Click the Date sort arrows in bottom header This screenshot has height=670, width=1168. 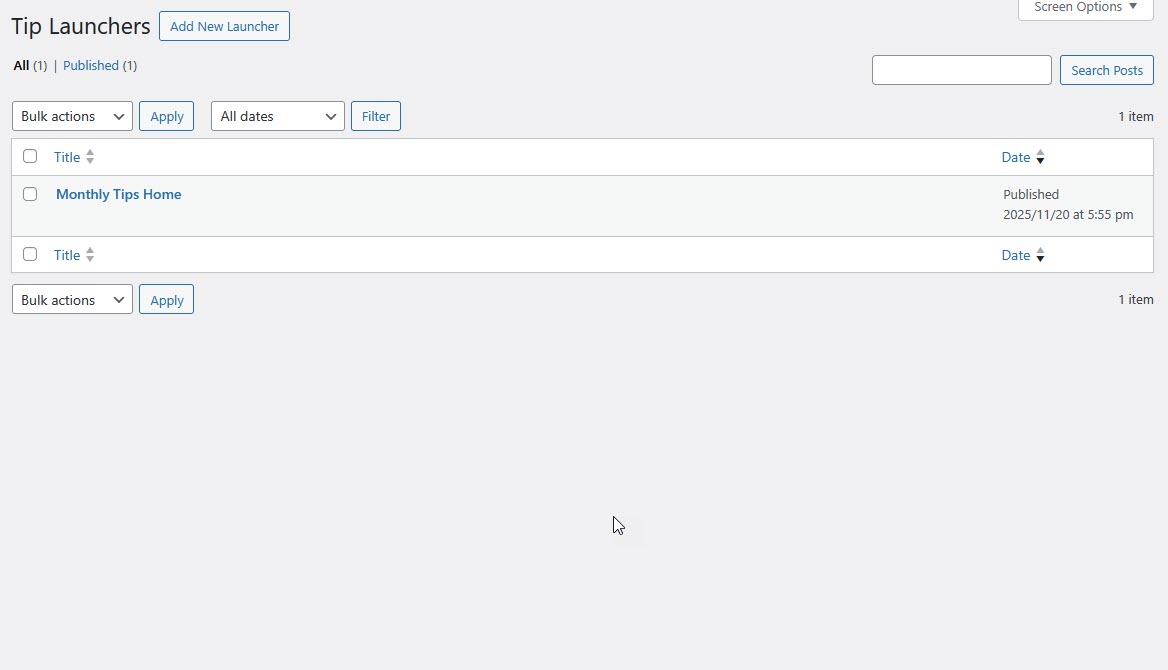coord(1040,255)
